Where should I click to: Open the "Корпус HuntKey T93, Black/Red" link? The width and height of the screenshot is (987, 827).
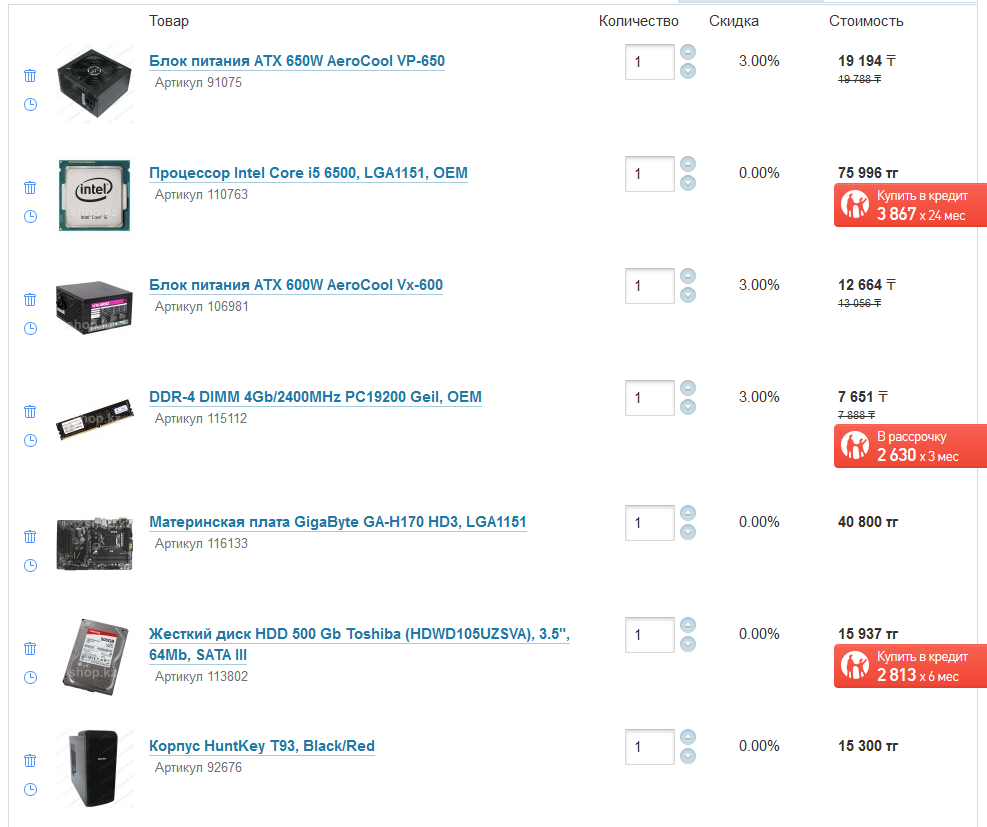(262, 746)
